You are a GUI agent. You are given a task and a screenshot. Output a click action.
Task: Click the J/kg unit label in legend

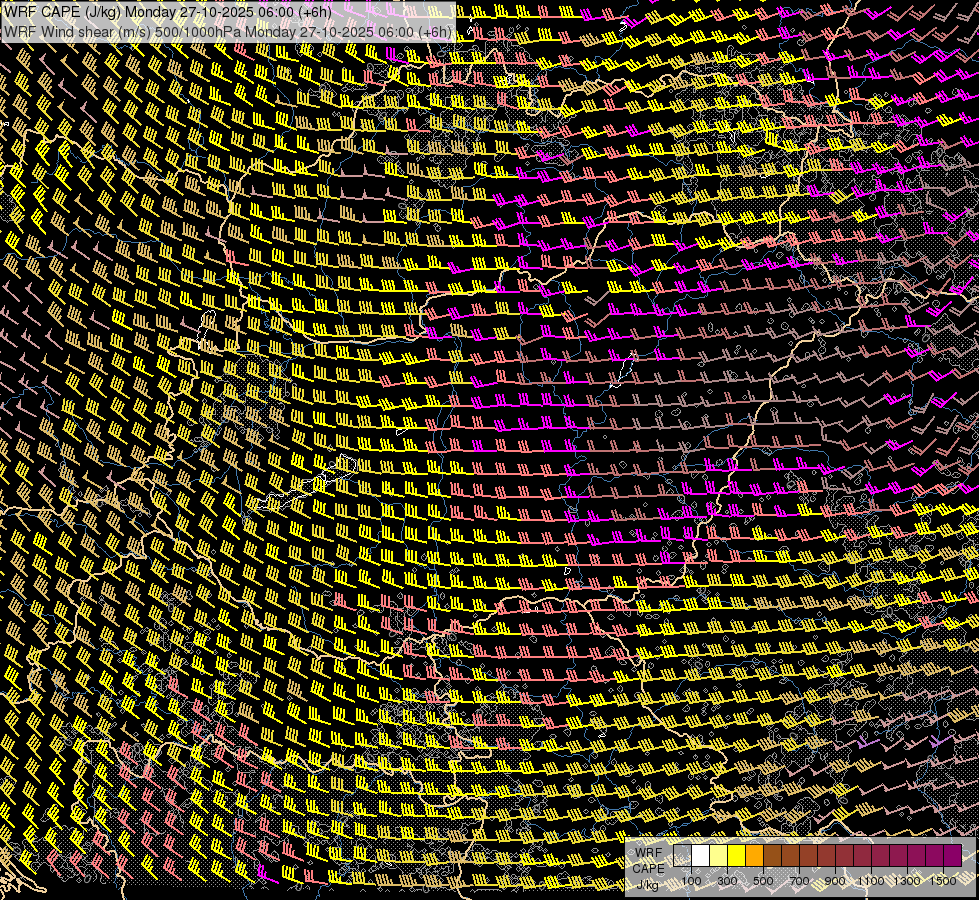648,884
